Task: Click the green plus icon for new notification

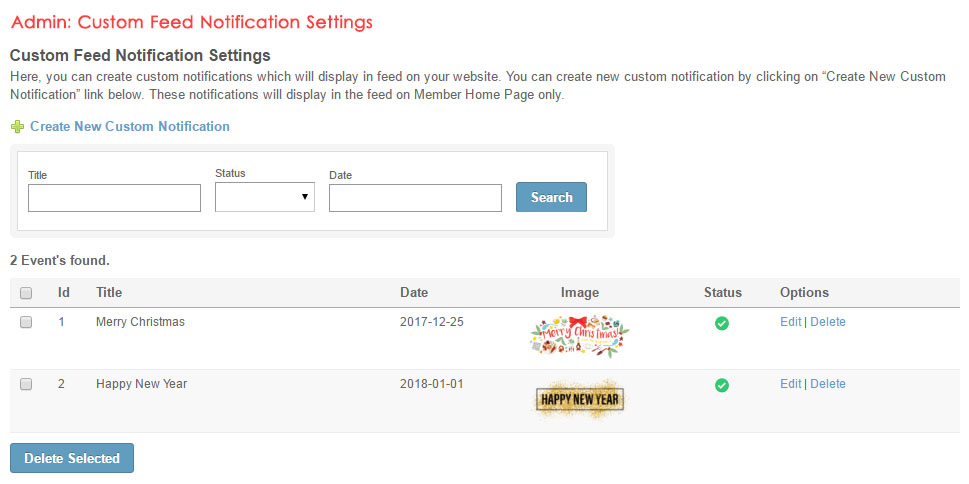Action: point(17,127)
